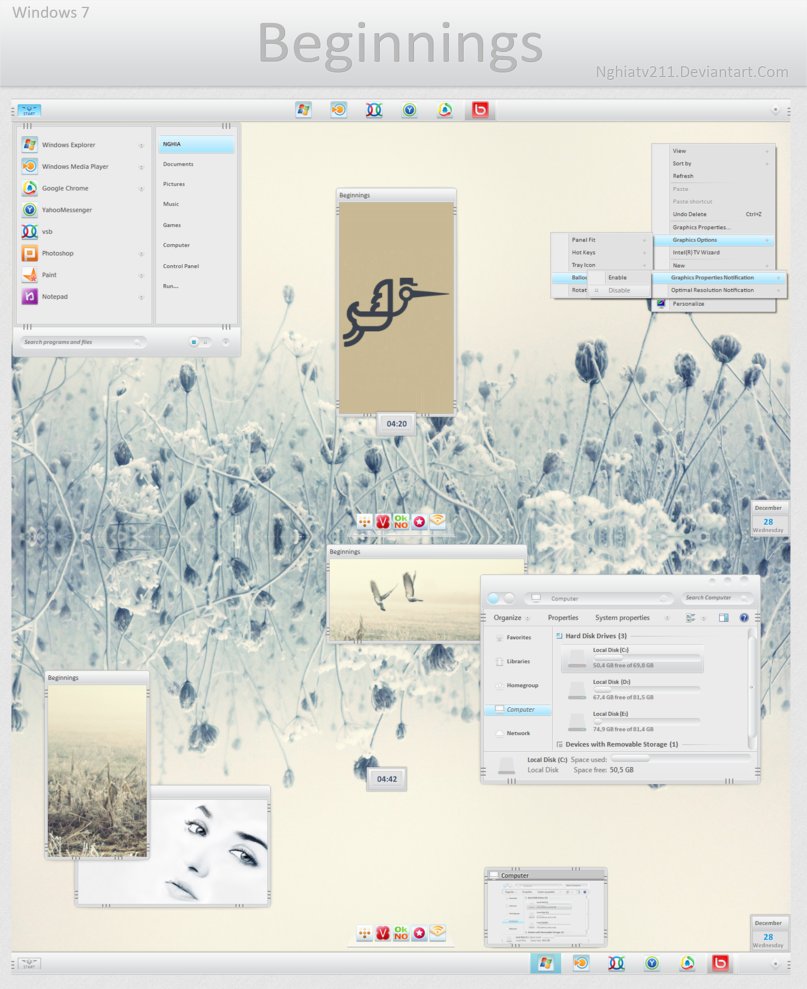Expand the Windows Explorer jump list arrow
Screen dimensions: 807x989
pyautogui.click(x=141, y=145)
